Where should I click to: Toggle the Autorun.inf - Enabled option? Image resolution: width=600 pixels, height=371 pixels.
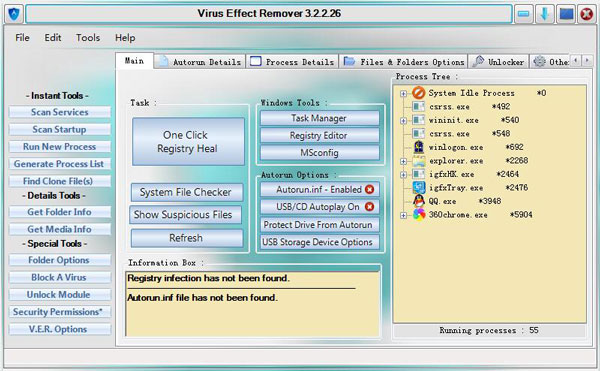[x=320, y=189]
